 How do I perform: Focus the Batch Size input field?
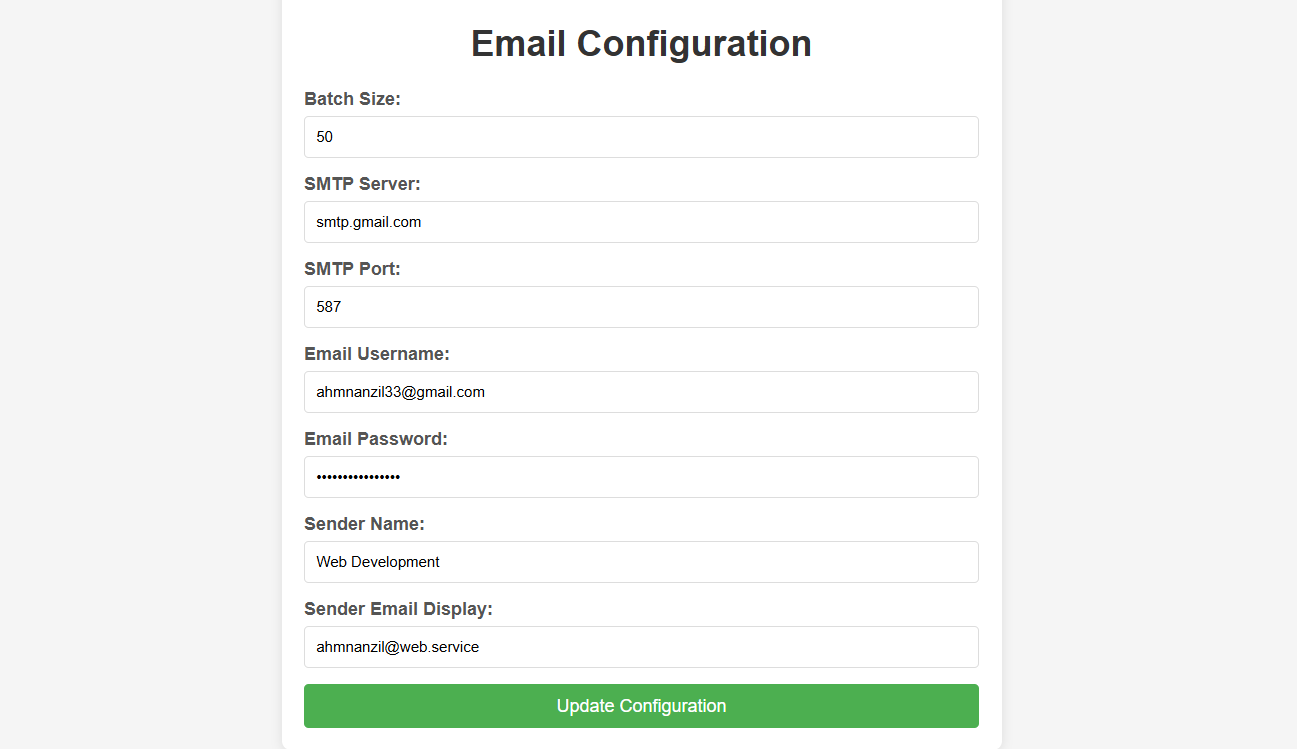pos(641,137)
